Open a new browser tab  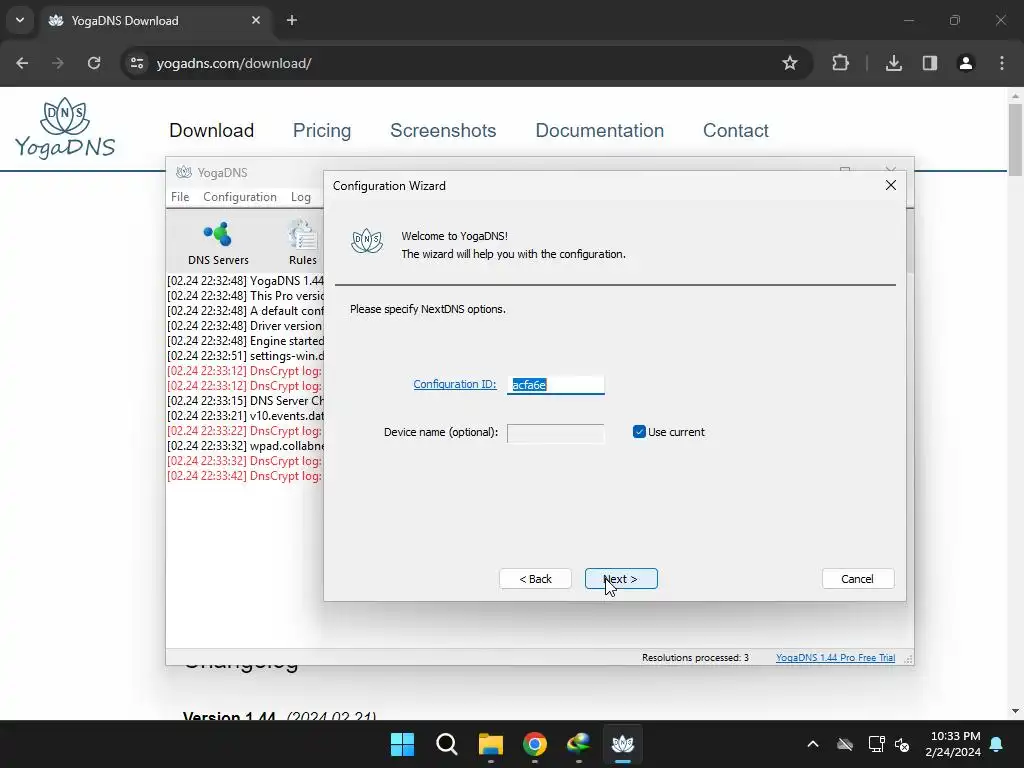tap(292, 20)
